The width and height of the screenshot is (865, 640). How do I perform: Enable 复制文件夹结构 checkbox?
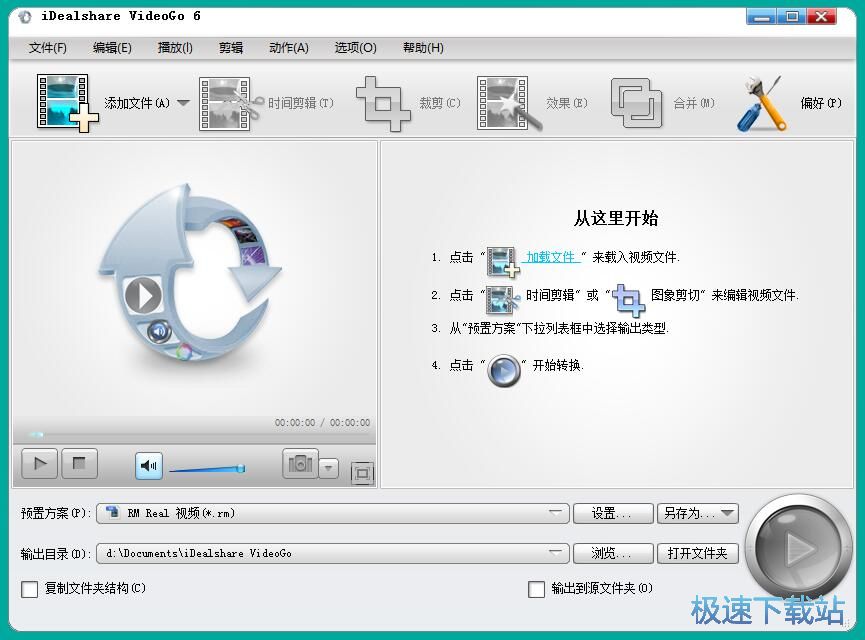click(x=29, y=589)
